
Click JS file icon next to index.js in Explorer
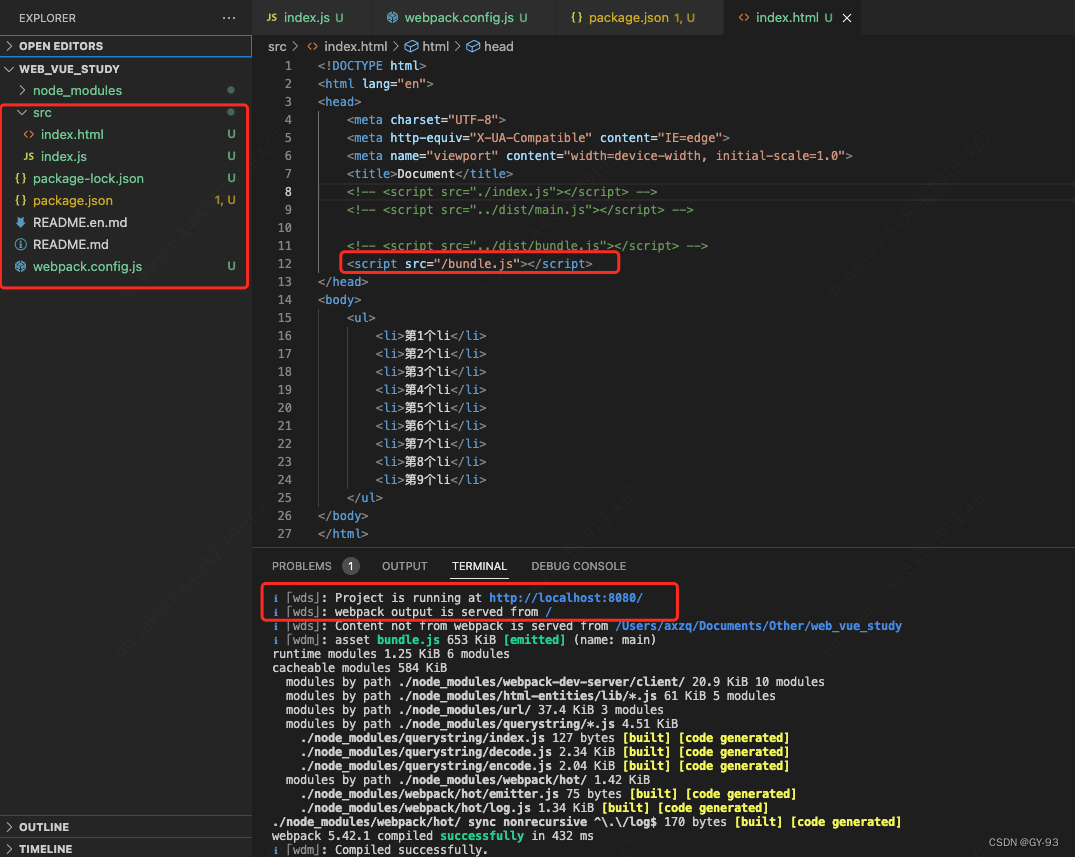(29, 156)
